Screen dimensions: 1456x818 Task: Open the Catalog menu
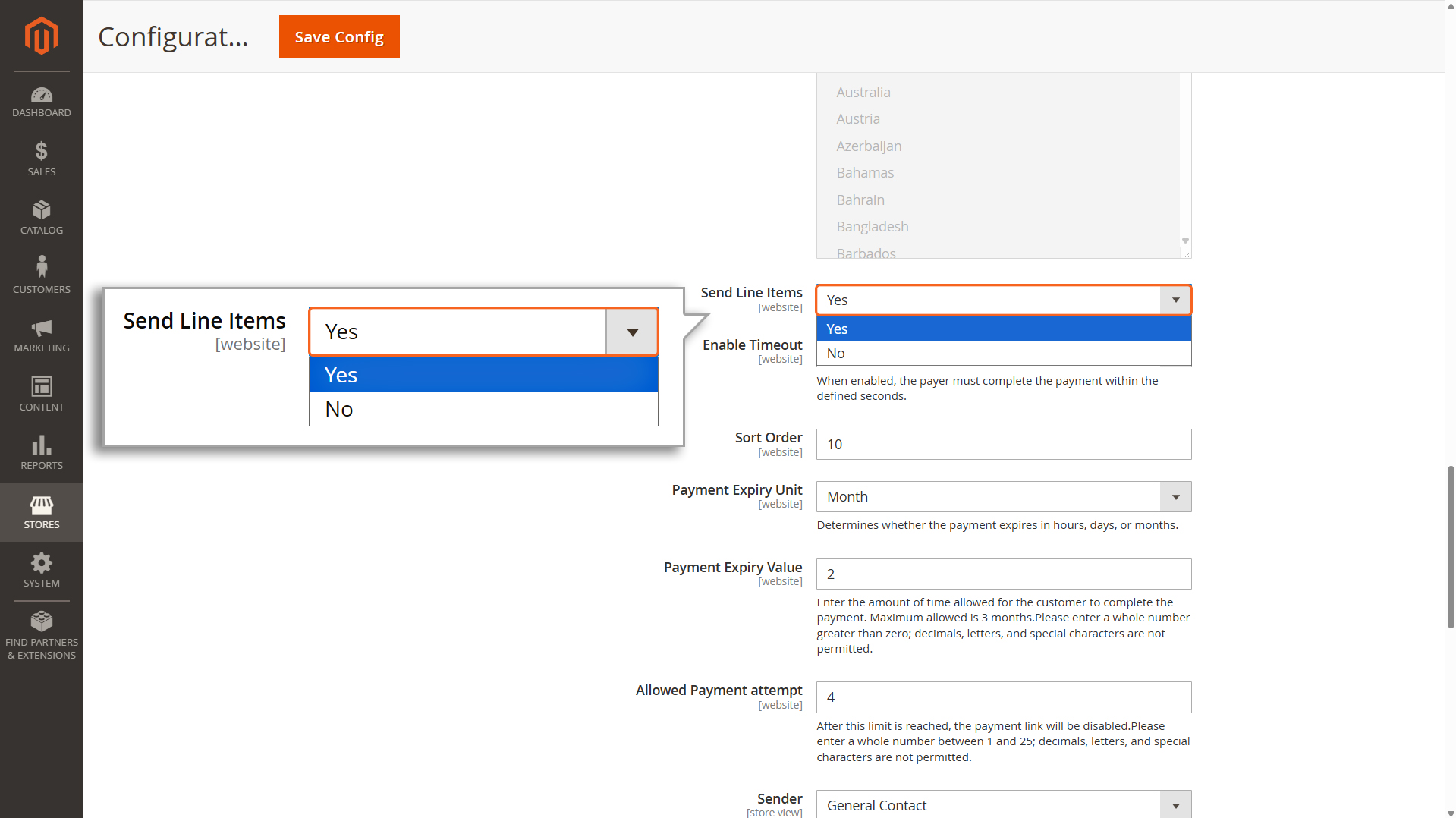tap(41, 218)
